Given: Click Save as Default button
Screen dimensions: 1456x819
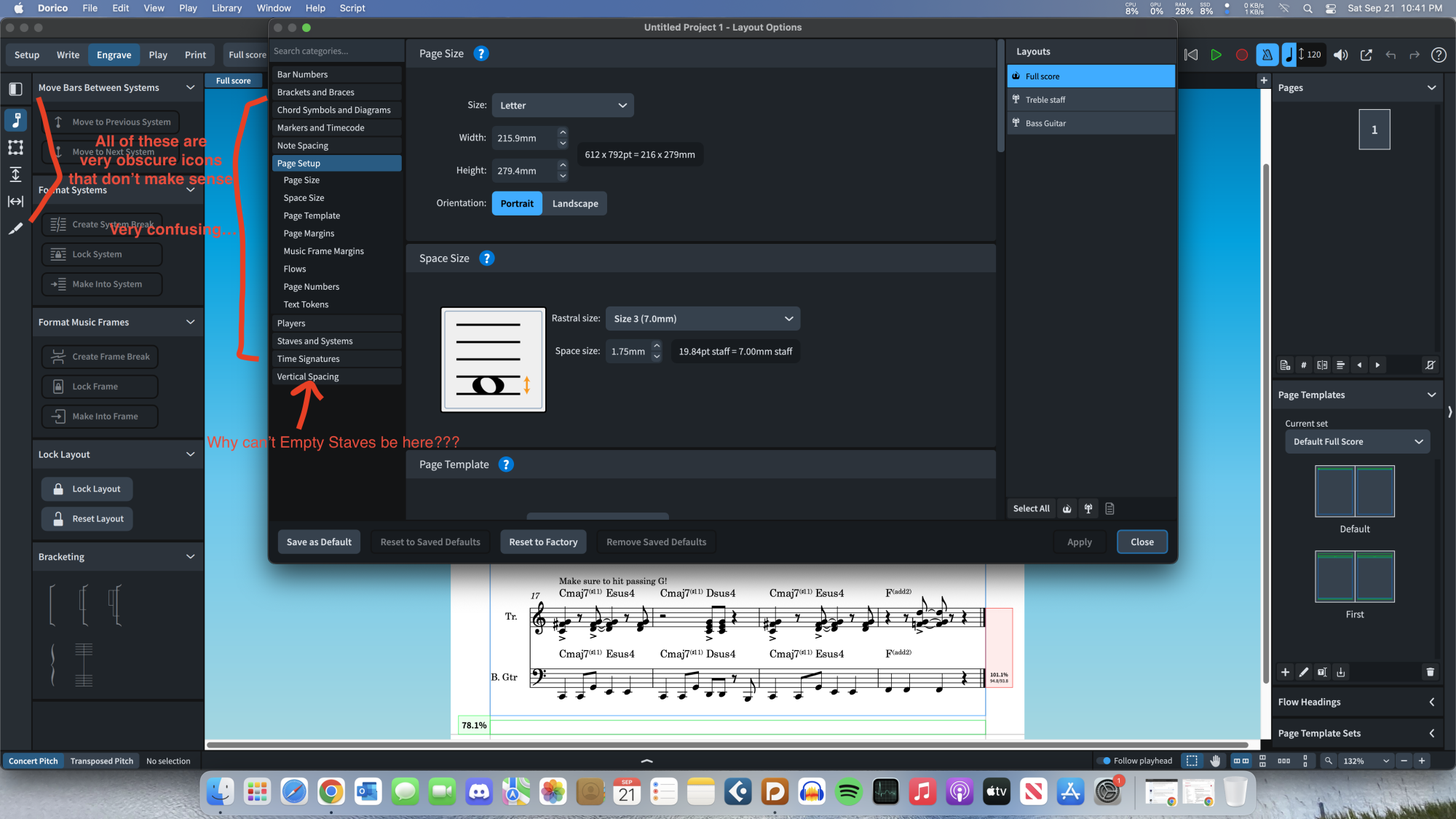Looking at the screenshot, I should pos(319,542).
